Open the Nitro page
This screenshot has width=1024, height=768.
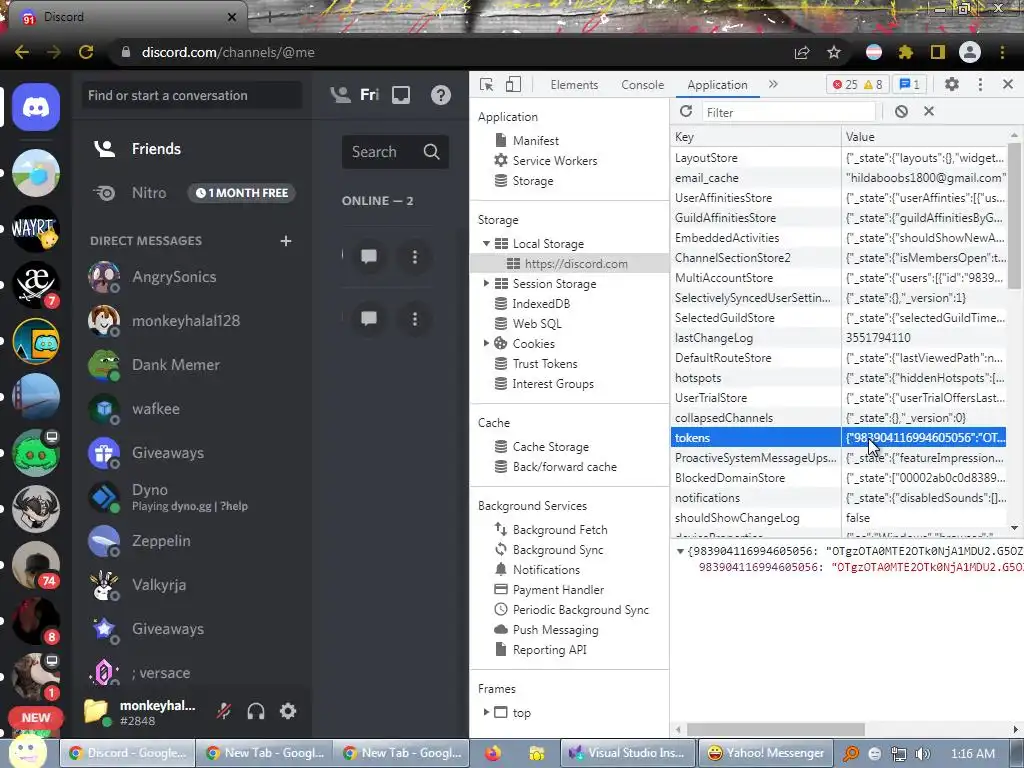192,193
